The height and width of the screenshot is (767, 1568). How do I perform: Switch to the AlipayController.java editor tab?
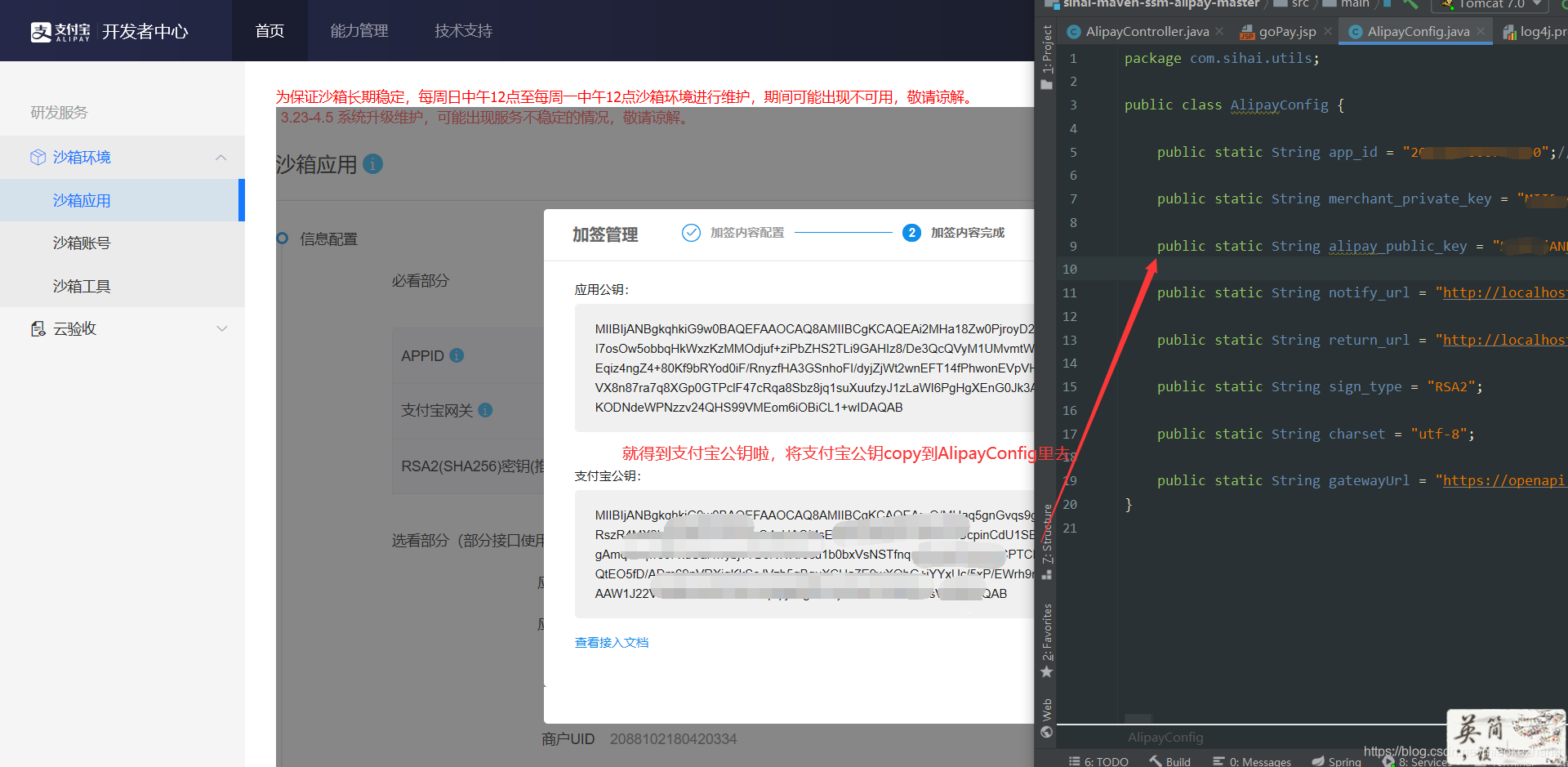tap(1147, 31)
